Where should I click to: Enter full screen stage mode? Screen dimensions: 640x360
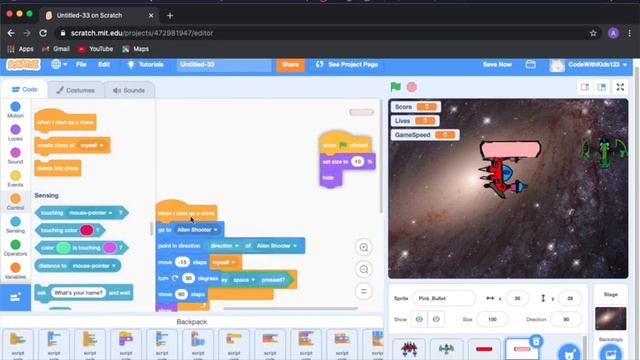coord(620,87)
